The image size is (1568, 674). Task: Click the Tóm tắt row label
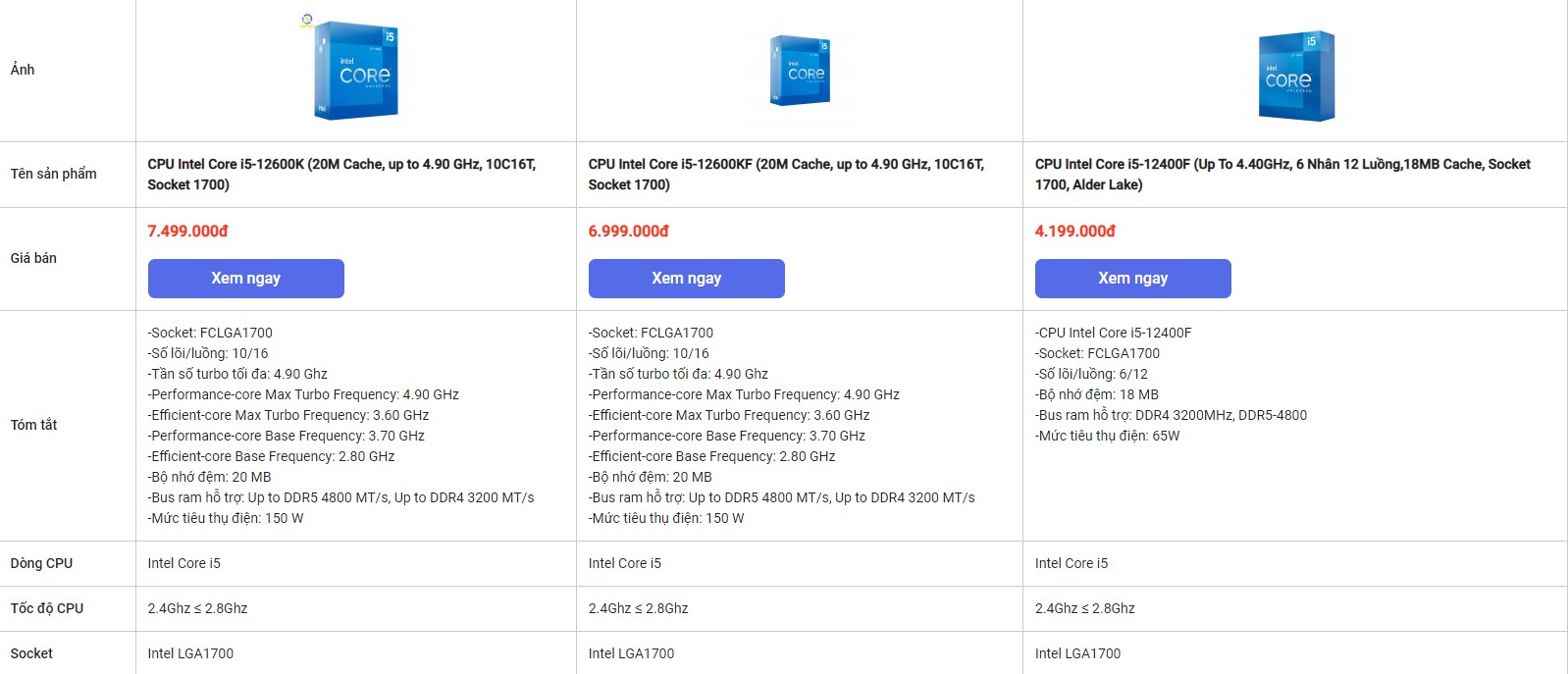33,425
